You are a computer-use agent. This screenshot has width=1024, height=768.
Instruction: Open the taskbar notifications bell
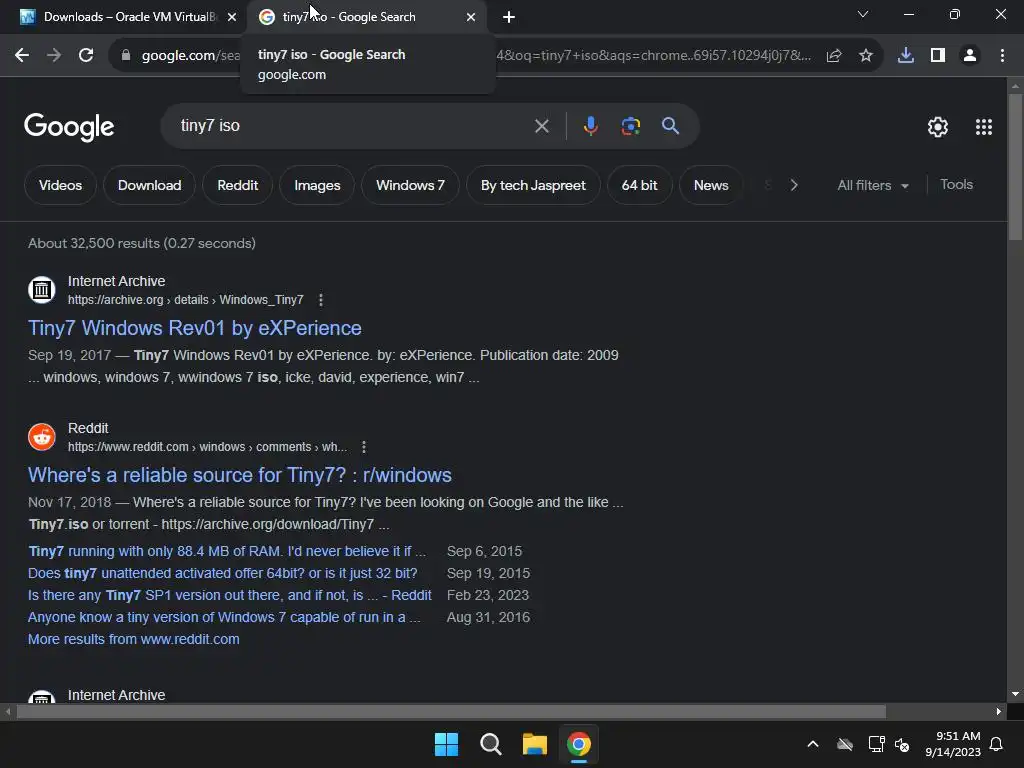[x=997, y=744]
